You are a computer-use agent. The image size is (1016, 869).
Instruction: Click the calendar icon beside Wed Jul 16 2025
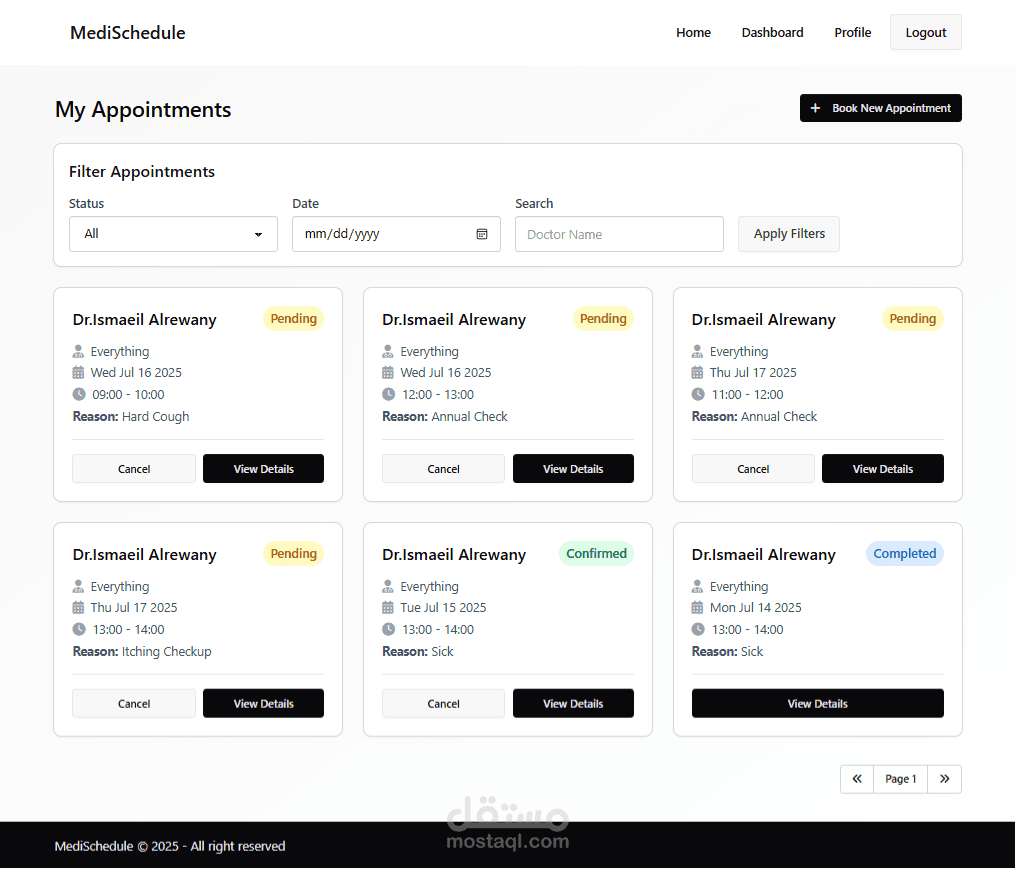(x=77, y=372)
